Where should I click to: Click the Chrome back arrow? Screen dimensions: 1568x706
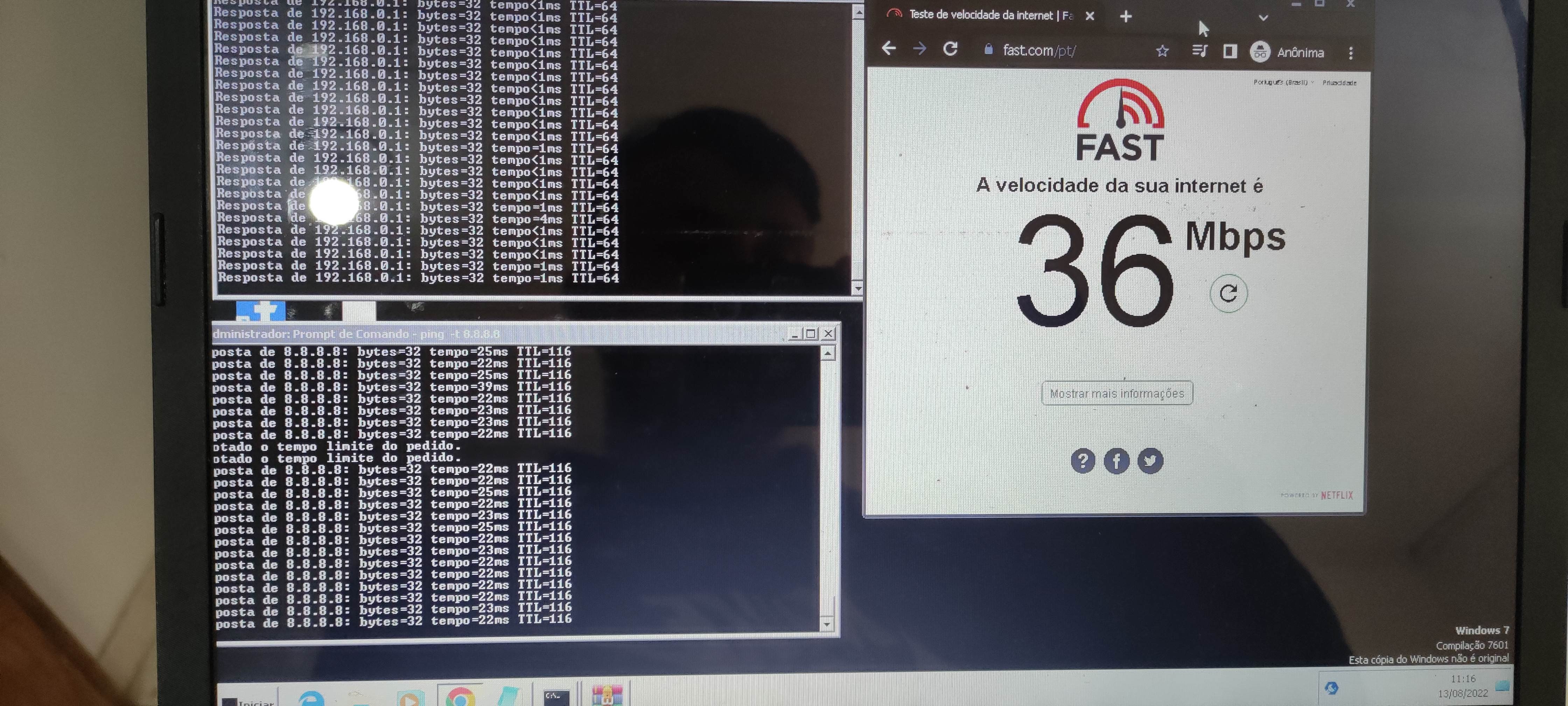[x=889, y=49]
